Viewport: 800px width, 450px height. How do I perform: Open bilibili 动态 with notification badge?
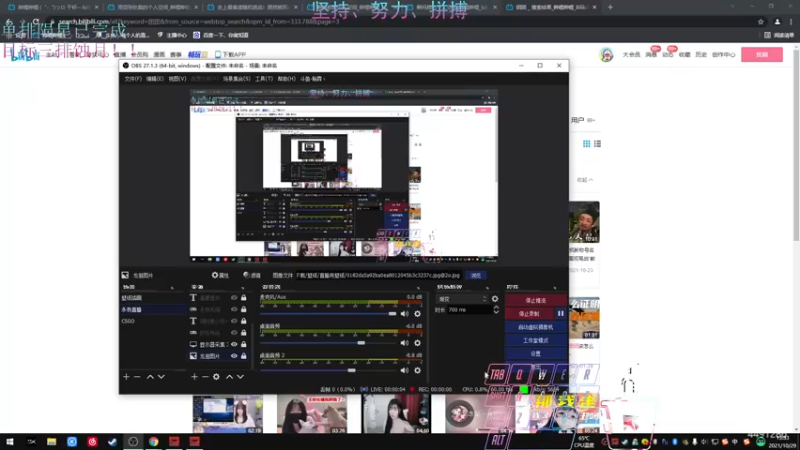coord(668,54)
